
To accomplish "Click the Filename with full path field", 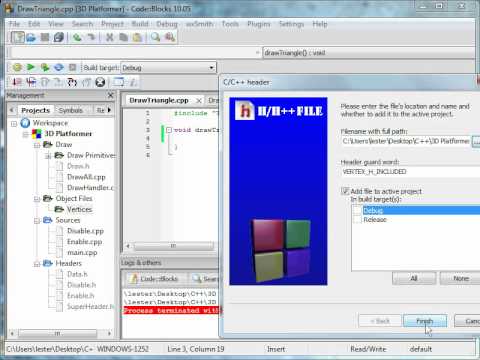I will point(406,141).
